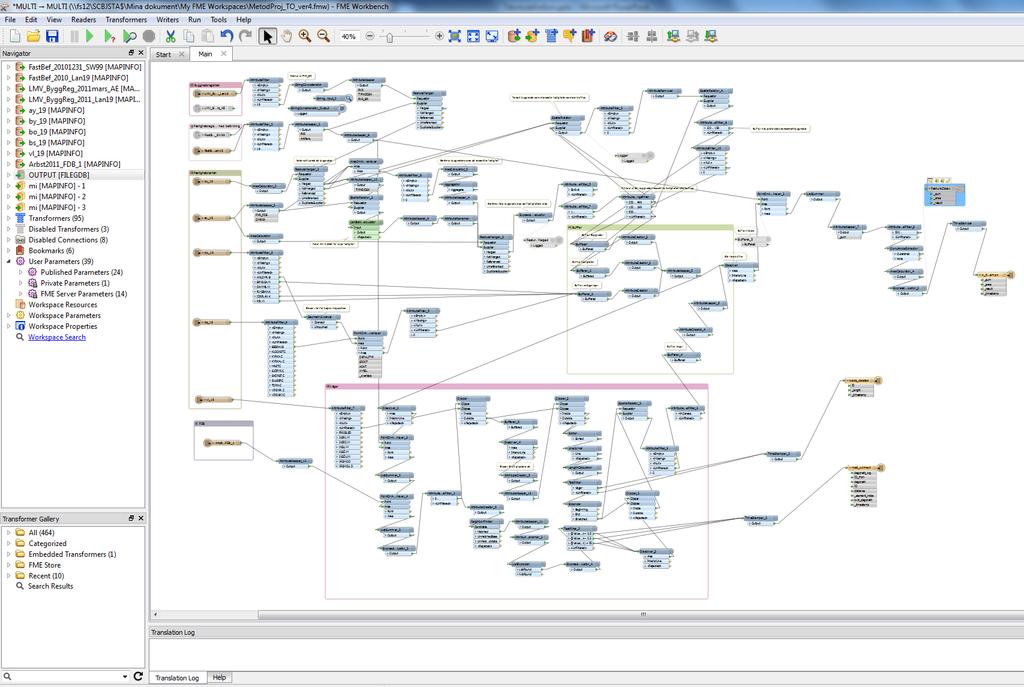Viewport: 1024px width, 687px height.
Task: Switch to the Main canvas tab
Action: pos(205,54)
